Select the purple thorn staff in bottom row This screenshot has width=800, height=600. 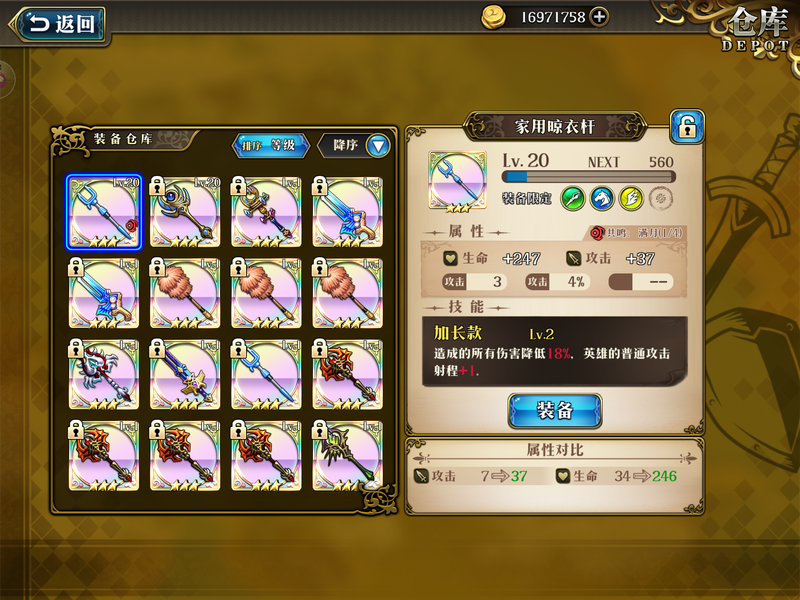coord(347,456)
